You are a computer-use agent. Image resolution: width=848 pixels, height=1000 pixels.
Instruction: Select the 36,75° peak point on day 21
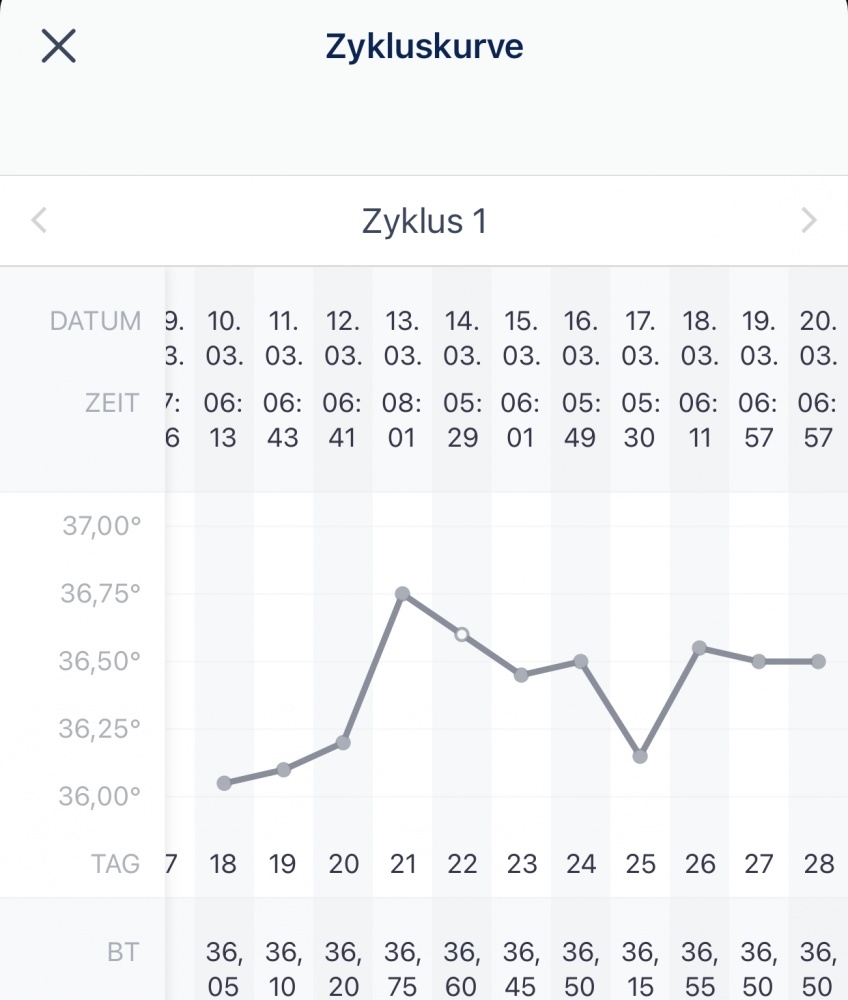click(x=402, y=594)
